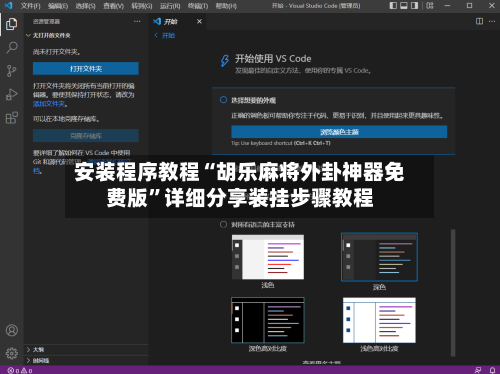500x374 pixels.
Task: Click the 克隆存储库 button
Action: 86,136
